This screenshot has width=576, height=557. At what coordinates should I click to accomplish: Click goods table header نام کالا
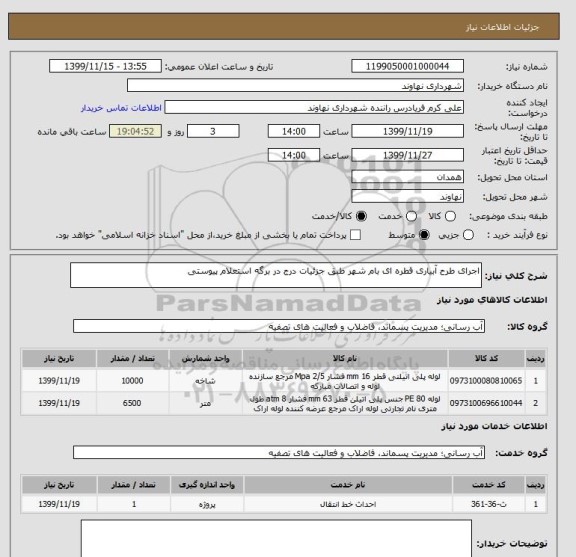point(345,358)
